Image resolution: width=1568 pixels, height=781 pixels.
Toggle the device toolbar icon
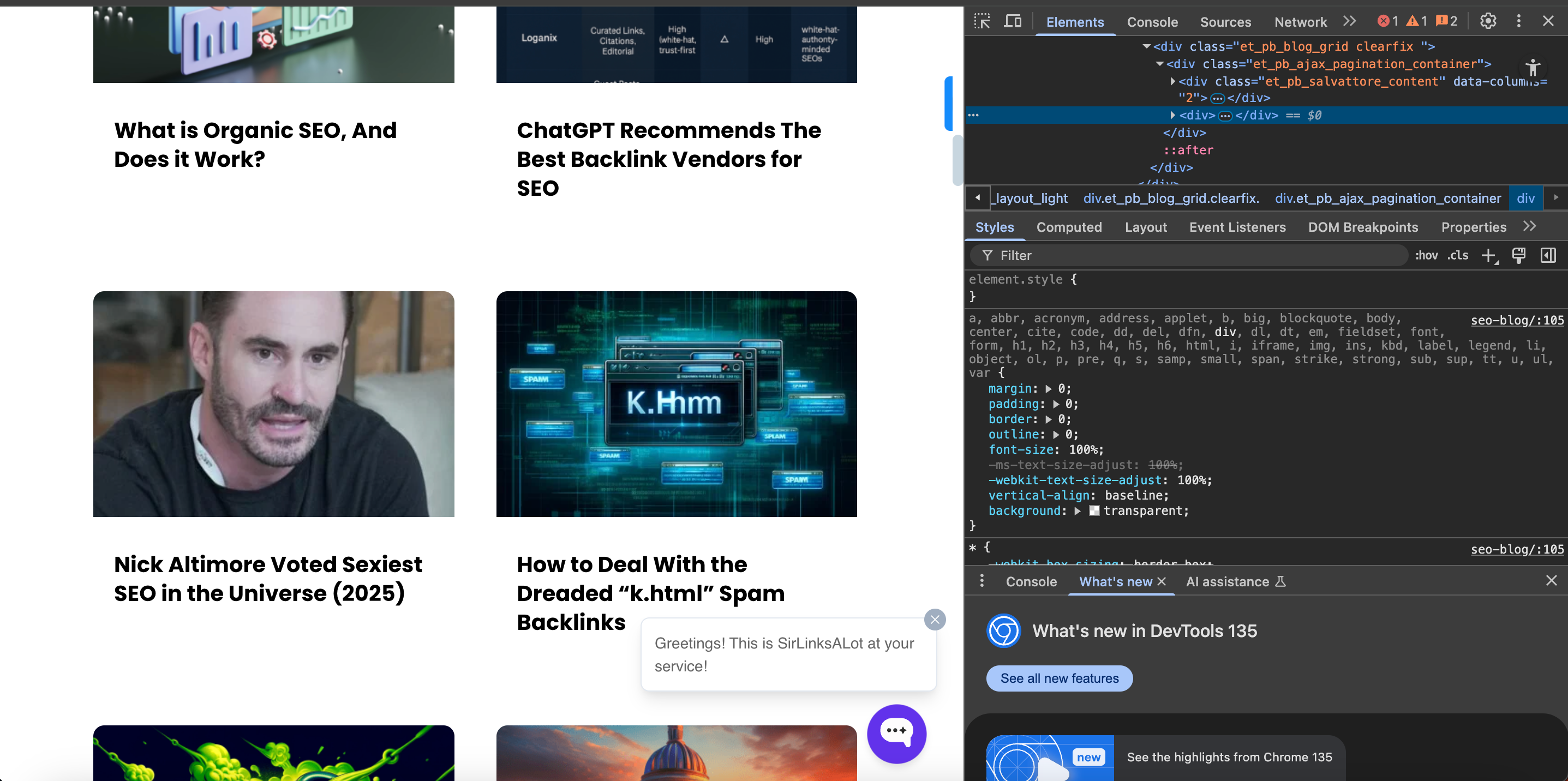click(x=1012, y=21)
